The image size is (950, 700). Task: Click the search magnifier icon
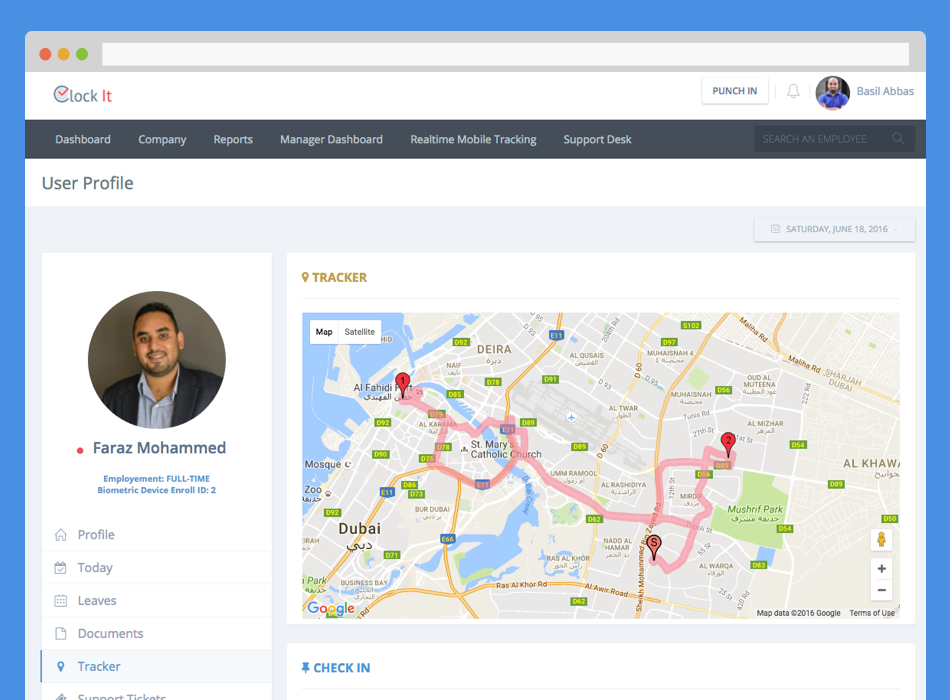898,139
